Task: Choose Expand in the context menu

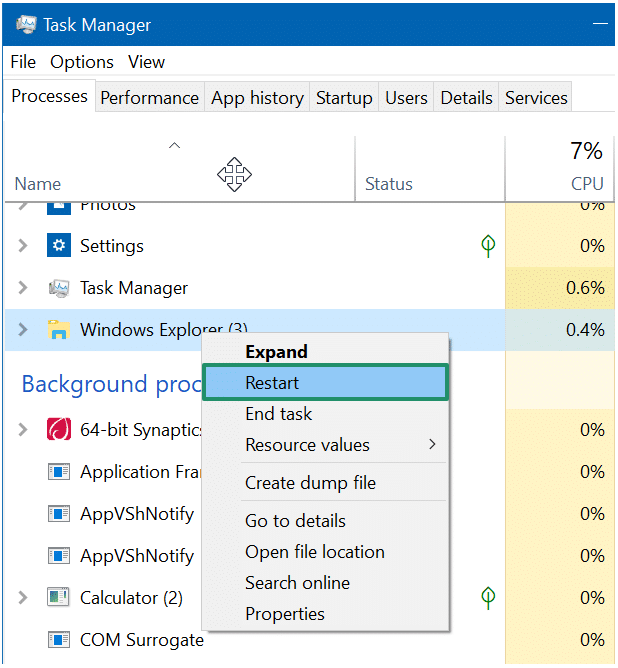Action: 325,351
